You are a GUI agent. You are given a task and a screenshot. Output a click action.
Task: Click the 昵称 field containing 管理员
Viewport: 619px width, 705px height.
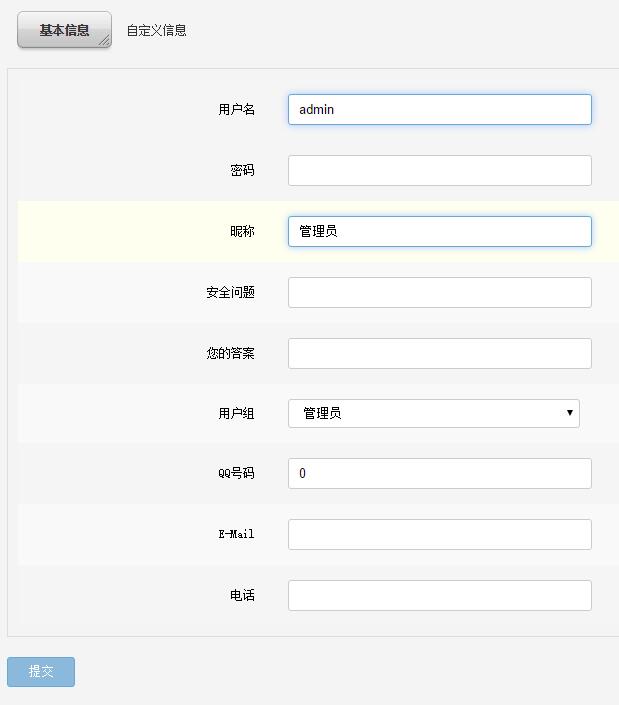439,232
